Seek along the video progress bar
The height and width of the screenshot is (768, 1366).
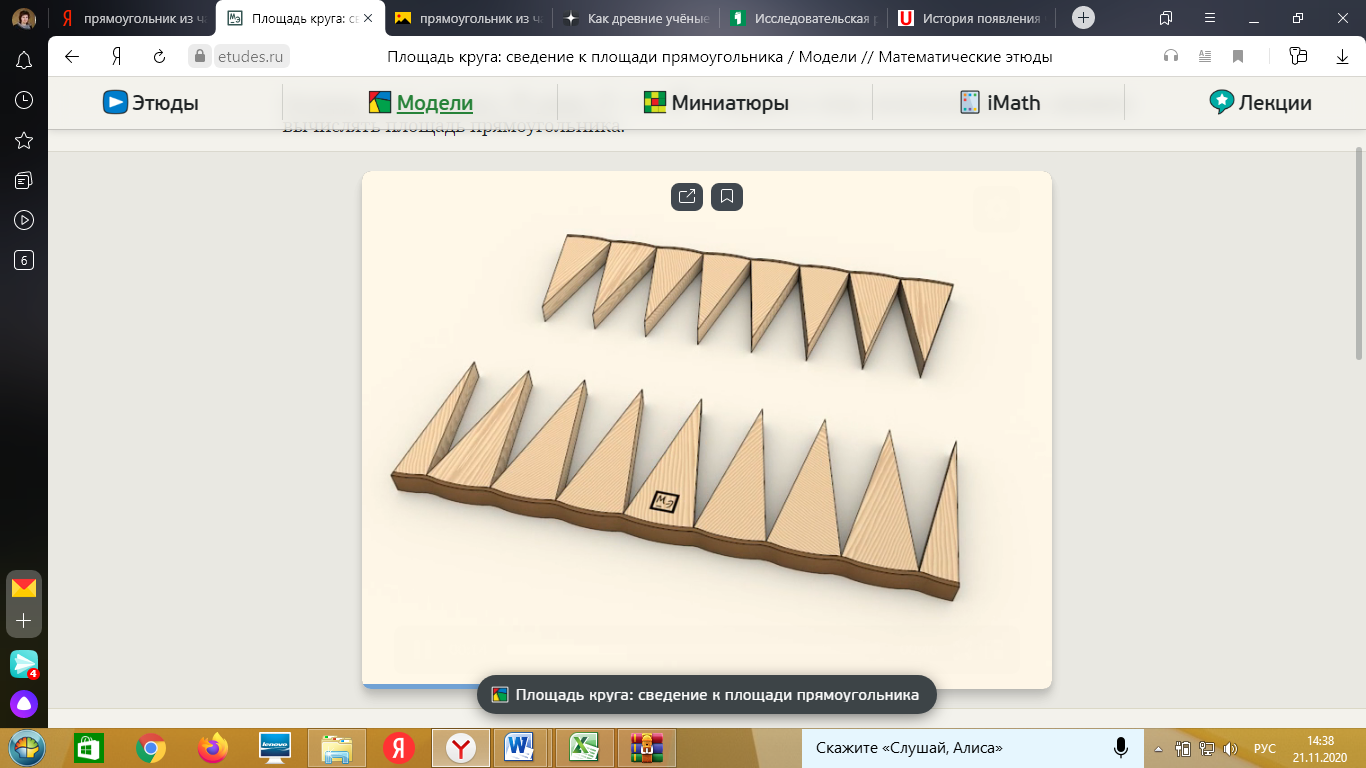click(706, 686)
